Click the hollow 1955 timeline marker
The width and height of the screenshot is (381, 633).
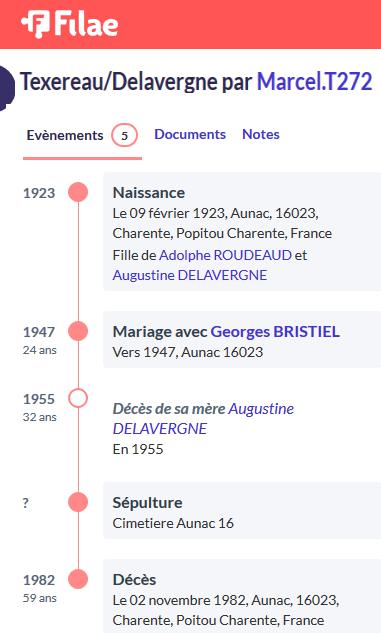(78, 398)
